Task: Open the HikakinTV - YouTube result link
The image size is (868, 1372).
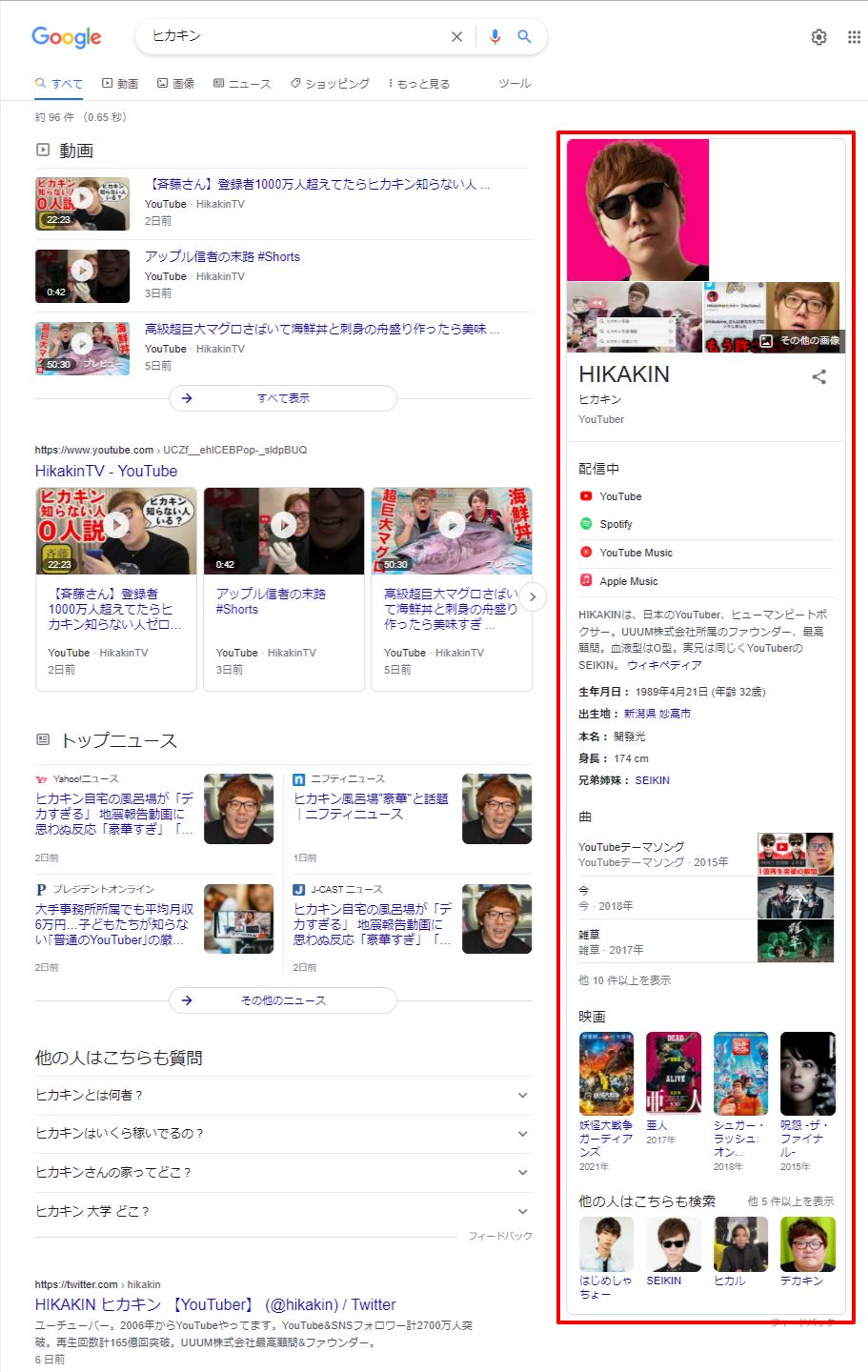Action: [106, 471]
